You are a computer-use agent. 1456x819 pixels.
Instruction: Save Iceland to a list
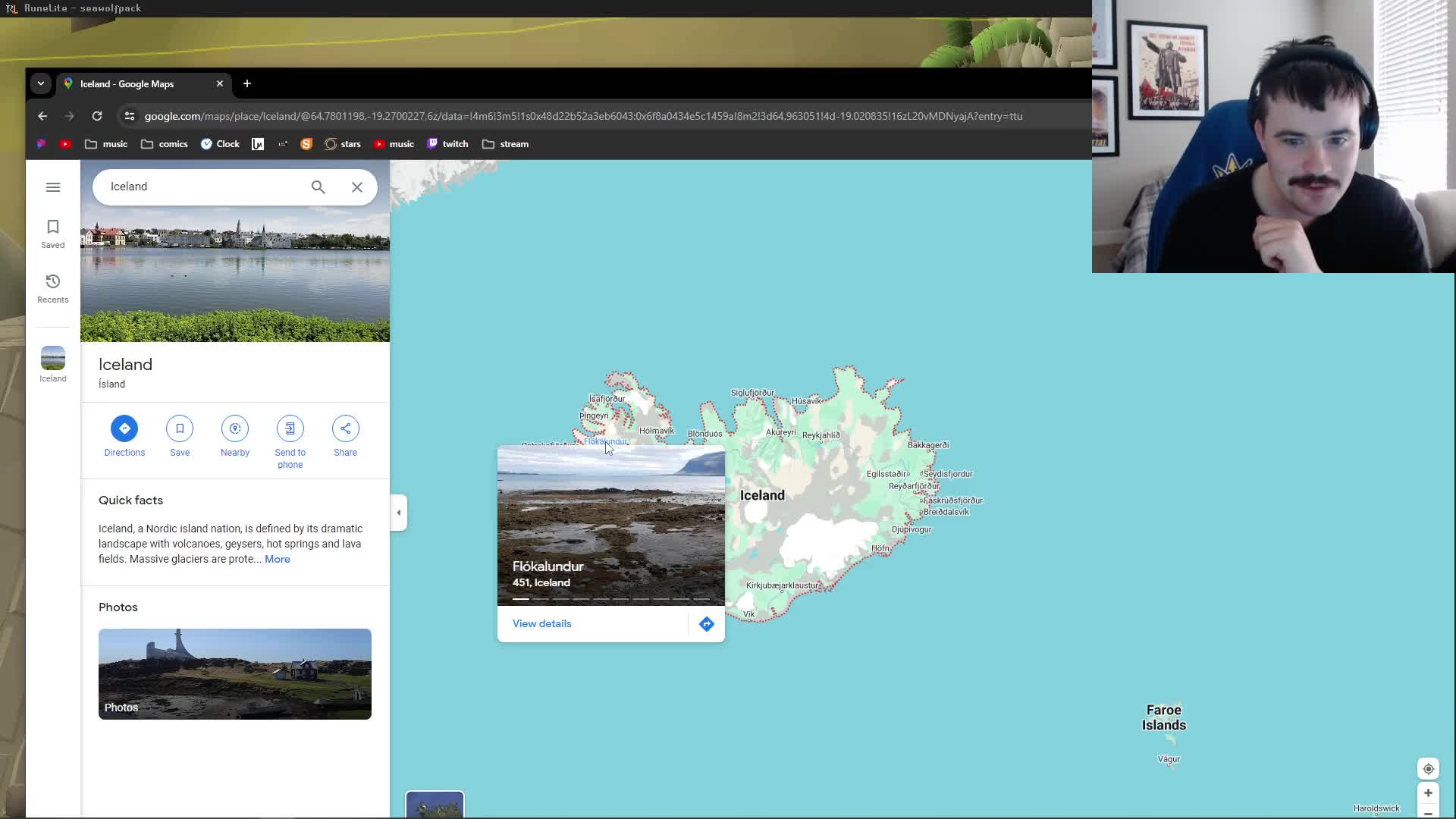(x=180, y=437)
